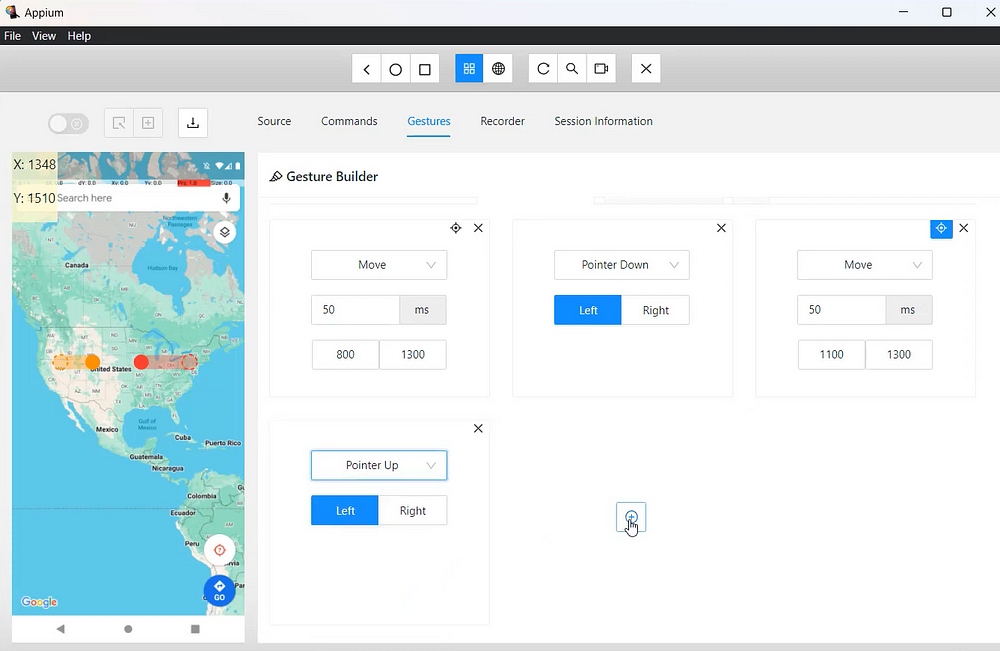Open the Recorder tab
This screenshot has width=1000, height=651.
(503, 121)
